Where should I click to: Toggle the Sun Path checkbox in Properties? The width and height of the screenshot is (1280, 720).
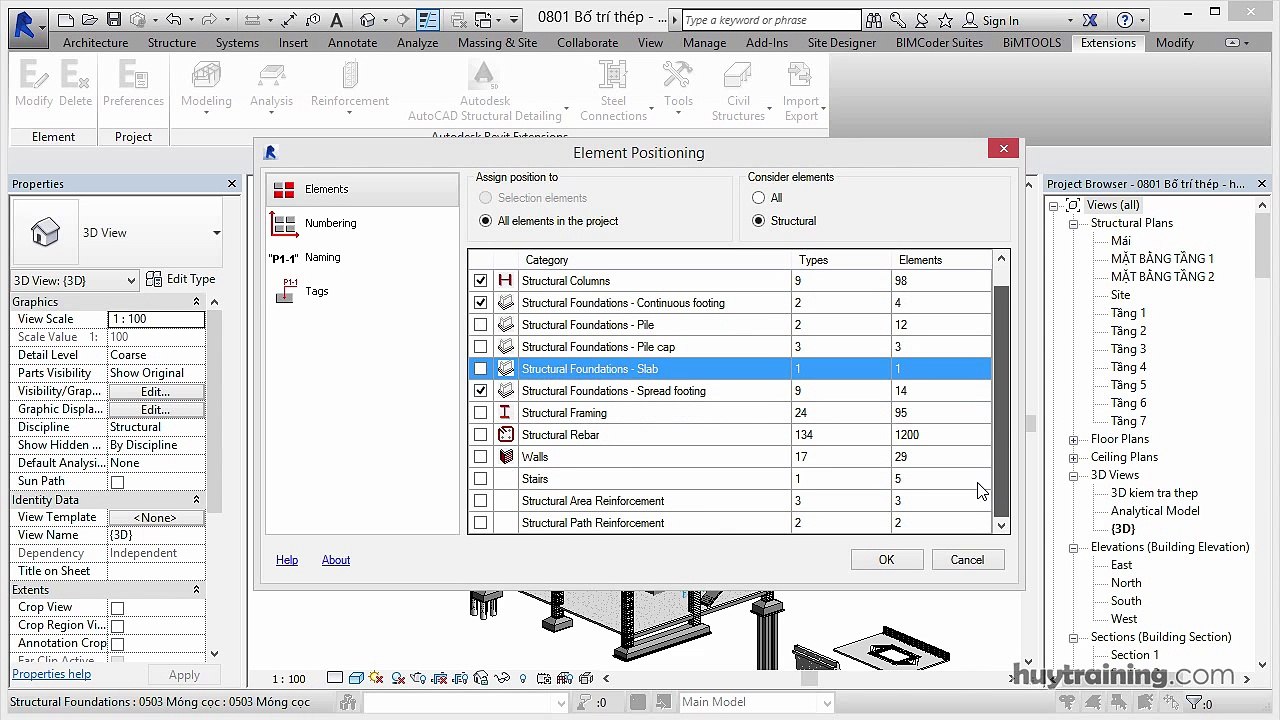point(117,482)
